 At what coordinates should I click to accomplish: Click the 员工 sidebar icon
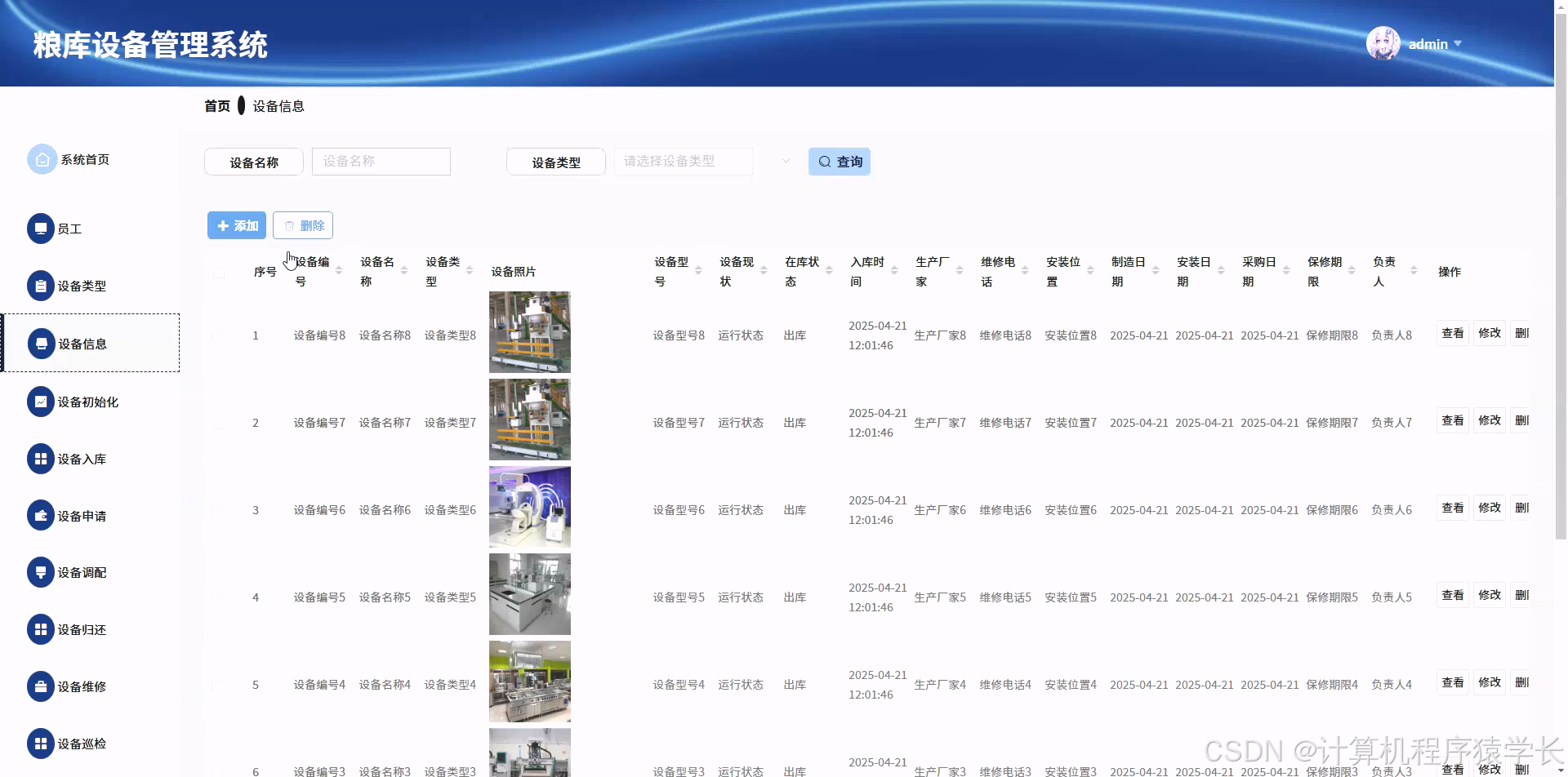click(x=41, y=229)
